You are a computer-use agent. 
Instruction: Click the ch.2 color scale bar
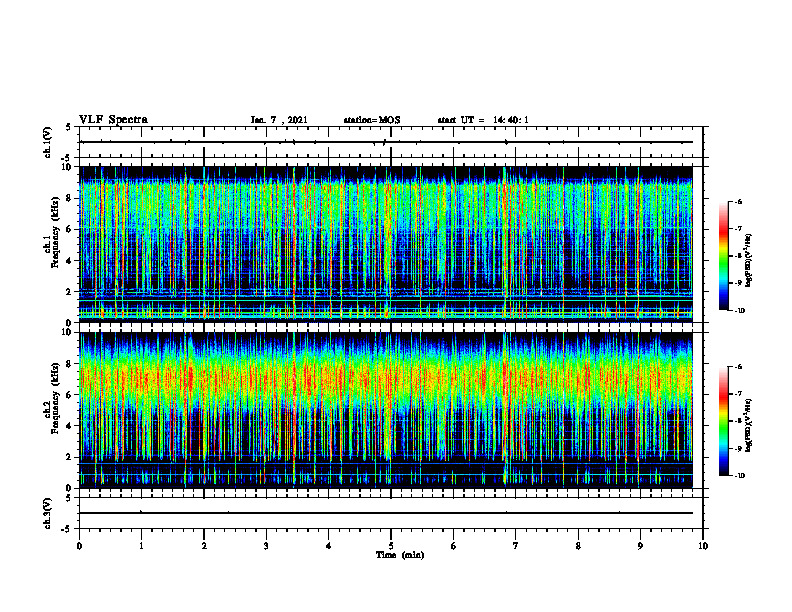(x=723, y=421)
